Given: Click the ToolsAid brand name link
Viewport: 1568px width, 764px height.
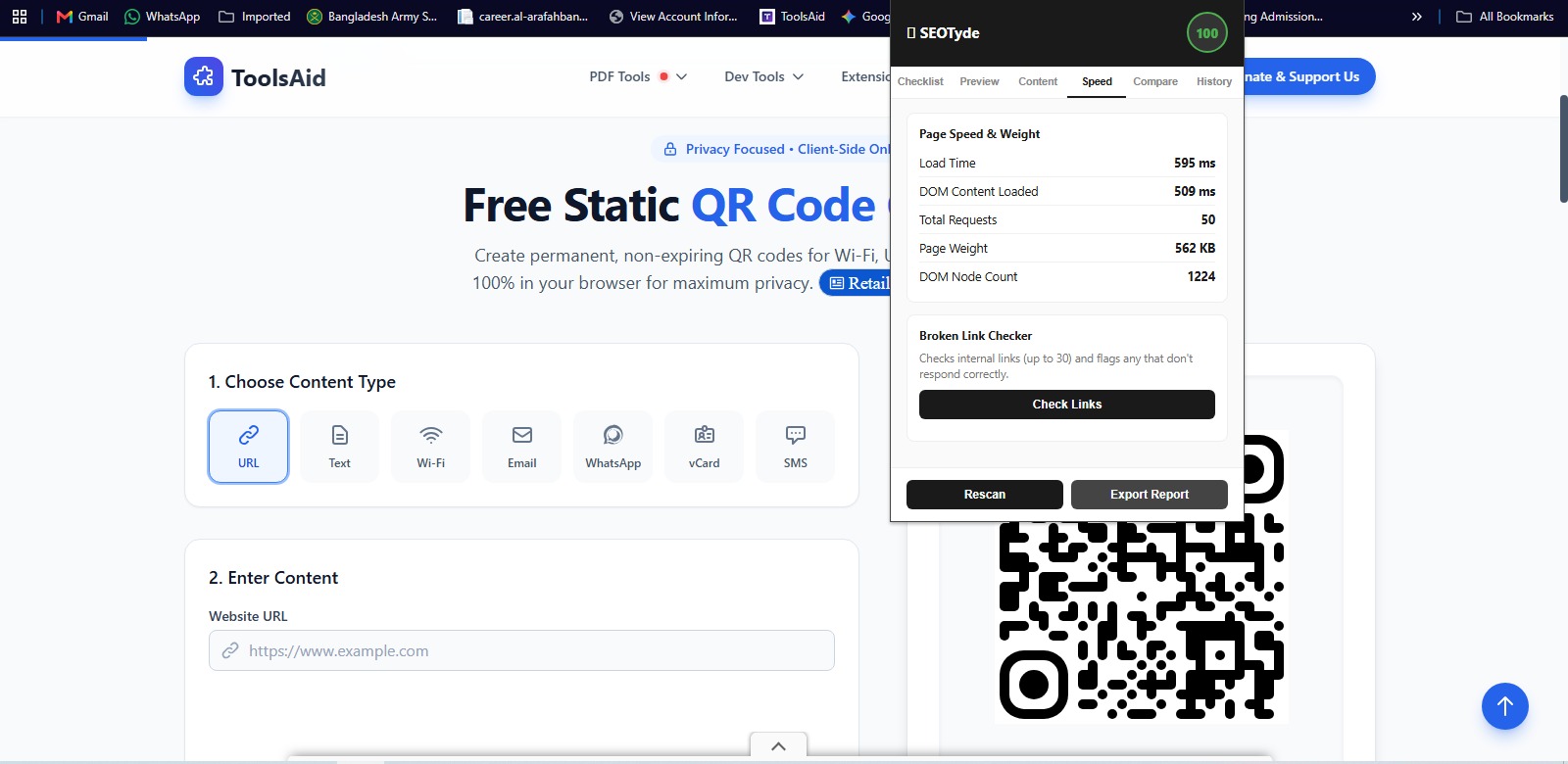Looking at the screenshot, I should [278, 77].
